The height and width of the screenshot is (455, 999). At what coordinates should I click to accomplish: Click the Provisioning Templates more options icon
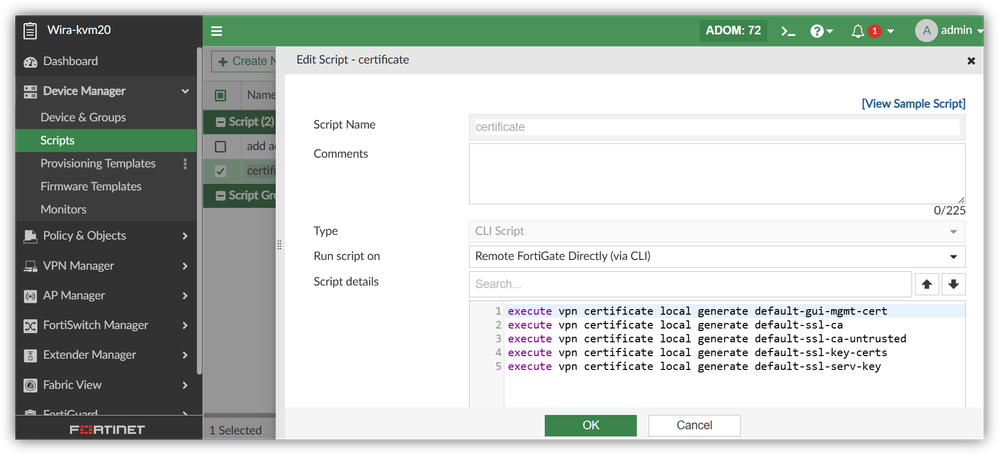point(185,164)
